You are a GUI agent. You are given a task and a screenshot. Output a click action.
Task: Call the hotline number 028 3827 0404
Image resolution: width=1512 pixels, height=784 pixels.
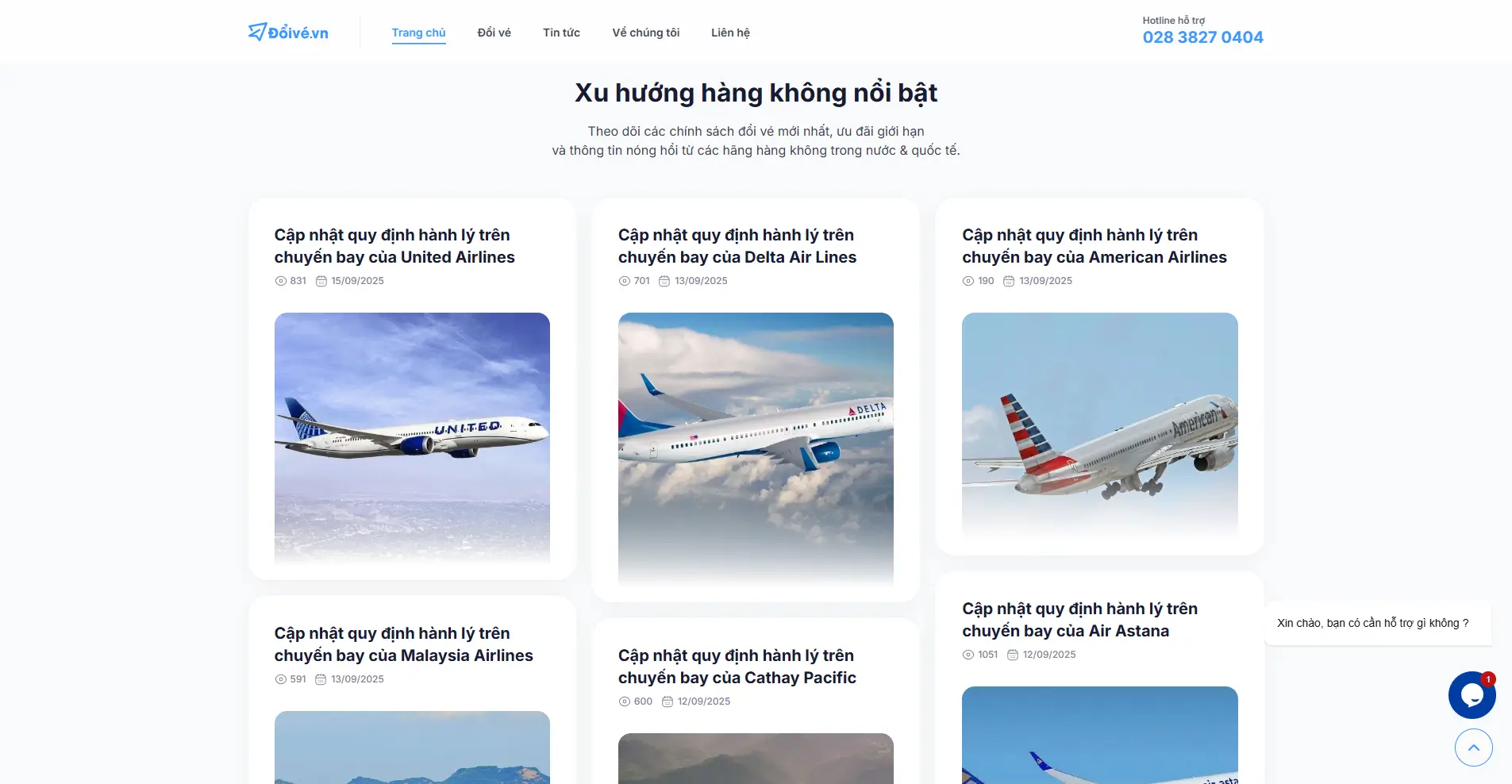(x=1202, y=37)
